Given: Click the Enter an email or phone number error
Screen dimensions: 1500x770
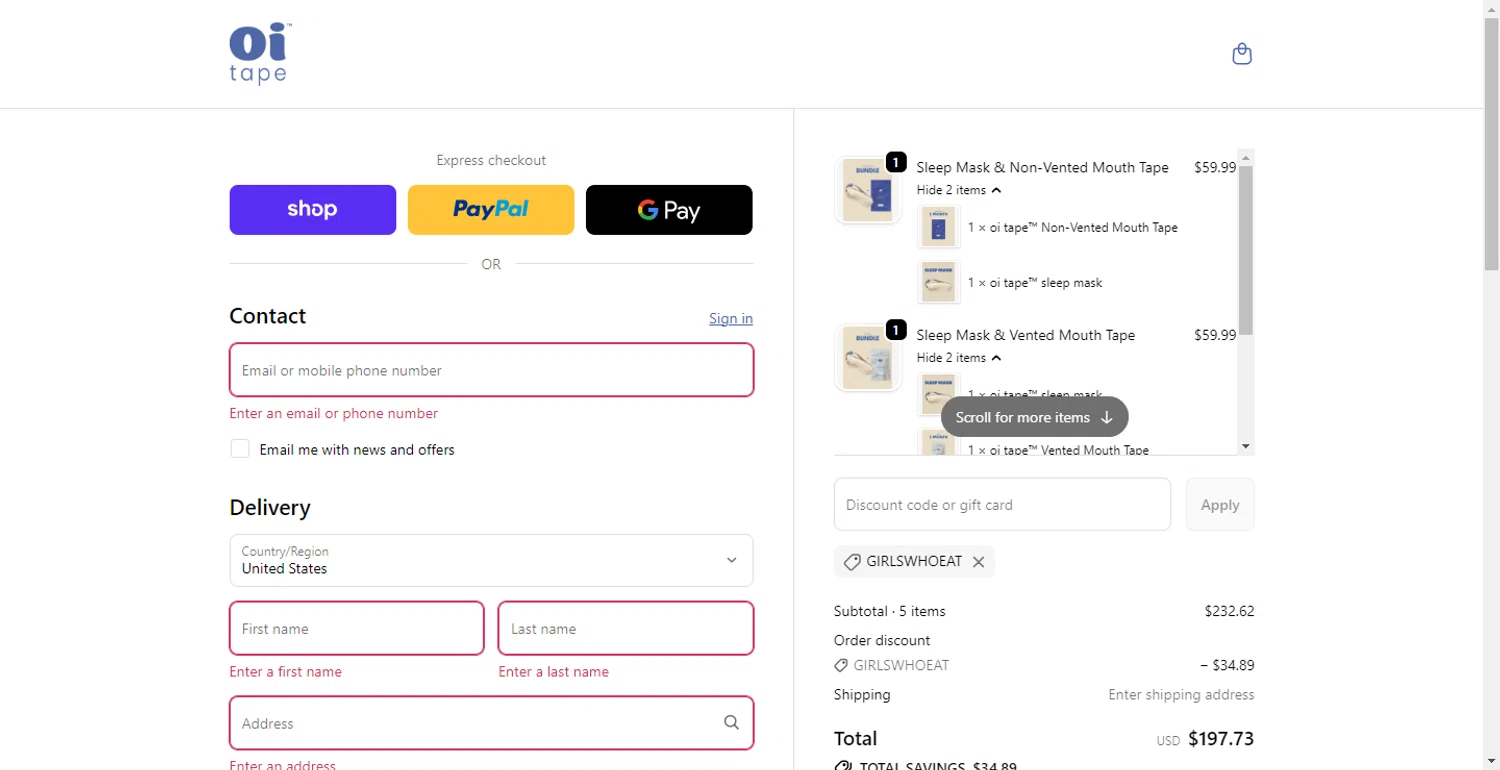Looking at the screenshot, I should [x=333, y=413].
